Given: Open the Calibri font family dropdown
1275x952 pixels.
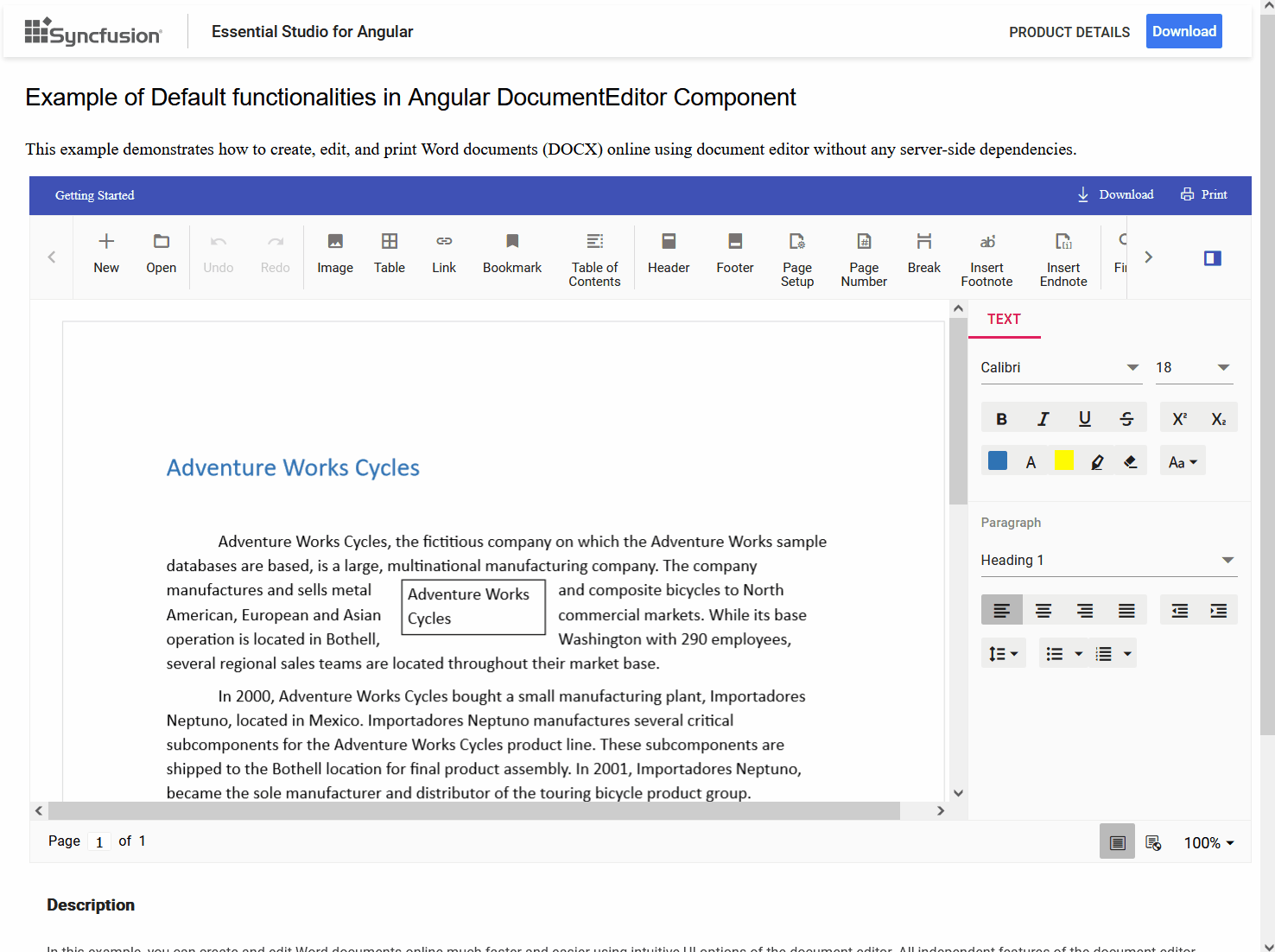Looking at the screenshot, I should pyautogui.click(x=1060, y=368).
